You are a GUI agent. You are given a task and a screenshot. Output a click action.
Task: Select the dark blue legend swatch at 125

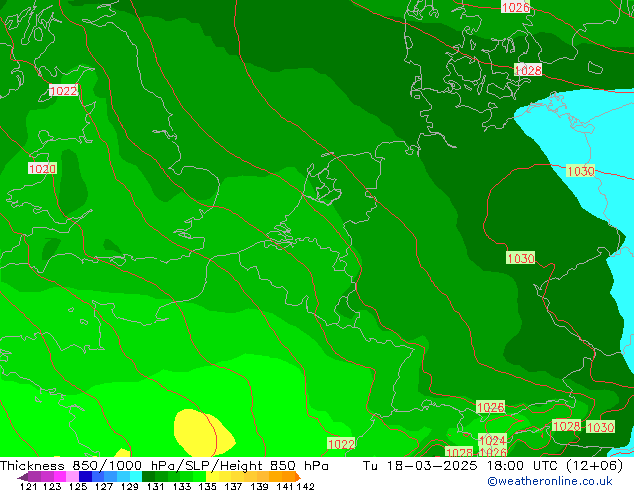pyautogui.click(x=85, y=476)
